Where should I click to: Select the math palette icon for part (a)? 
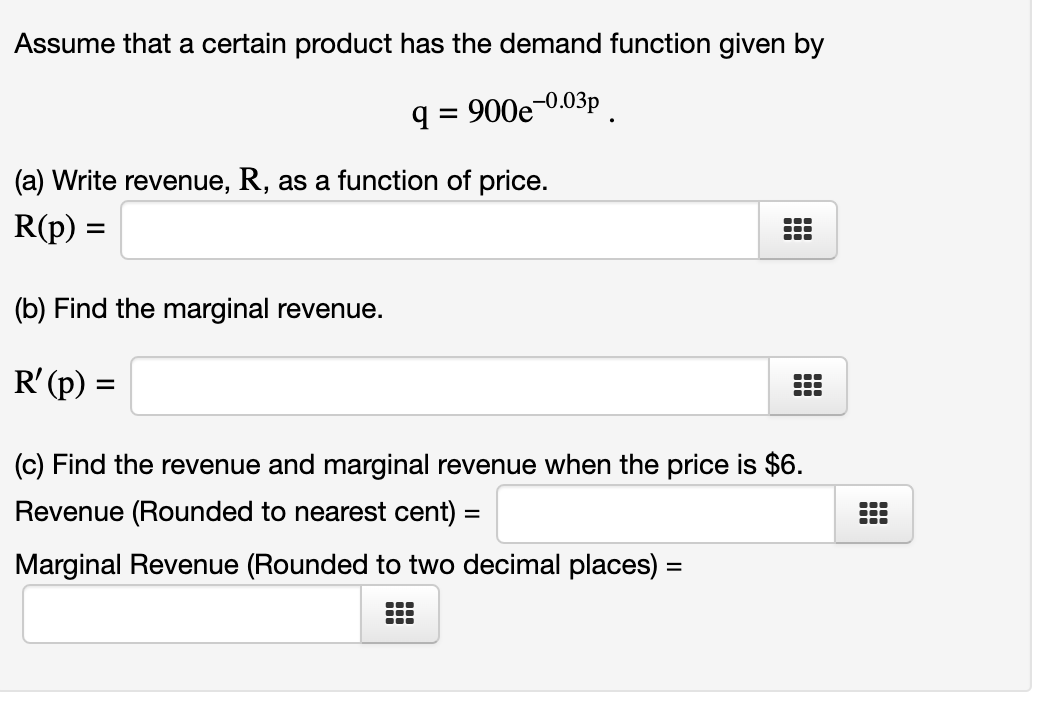pos(796,230)
